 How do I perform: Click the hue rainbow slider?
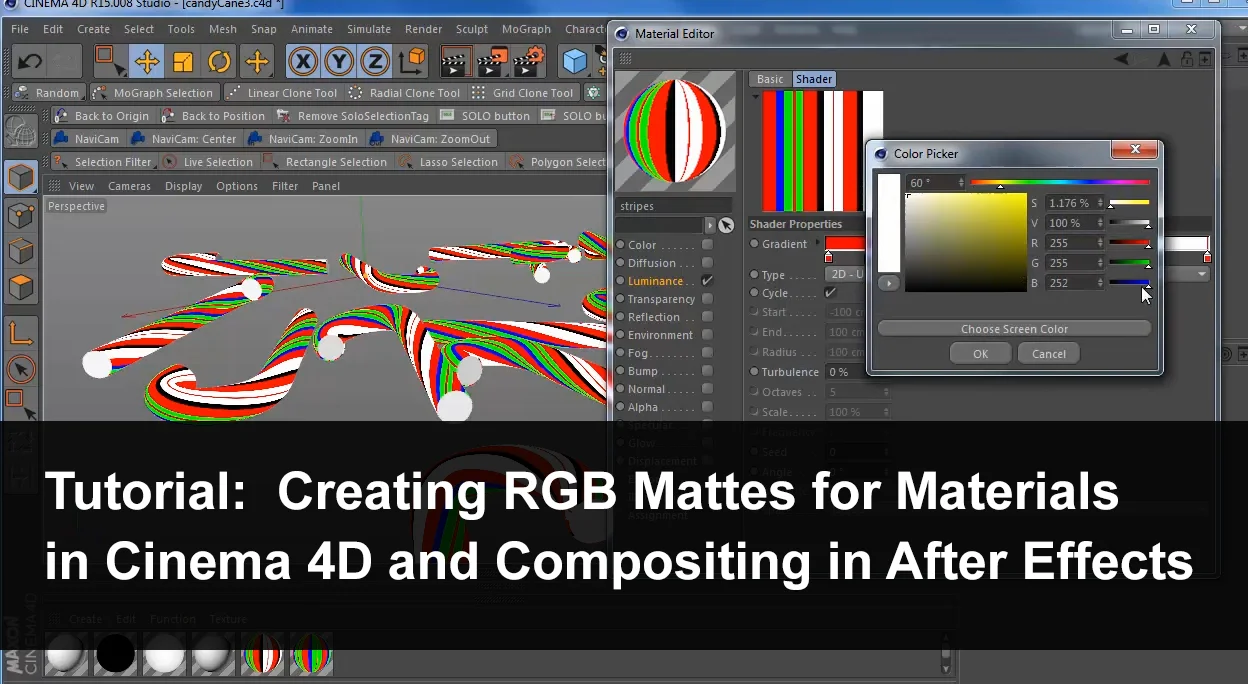(1059, 183)
